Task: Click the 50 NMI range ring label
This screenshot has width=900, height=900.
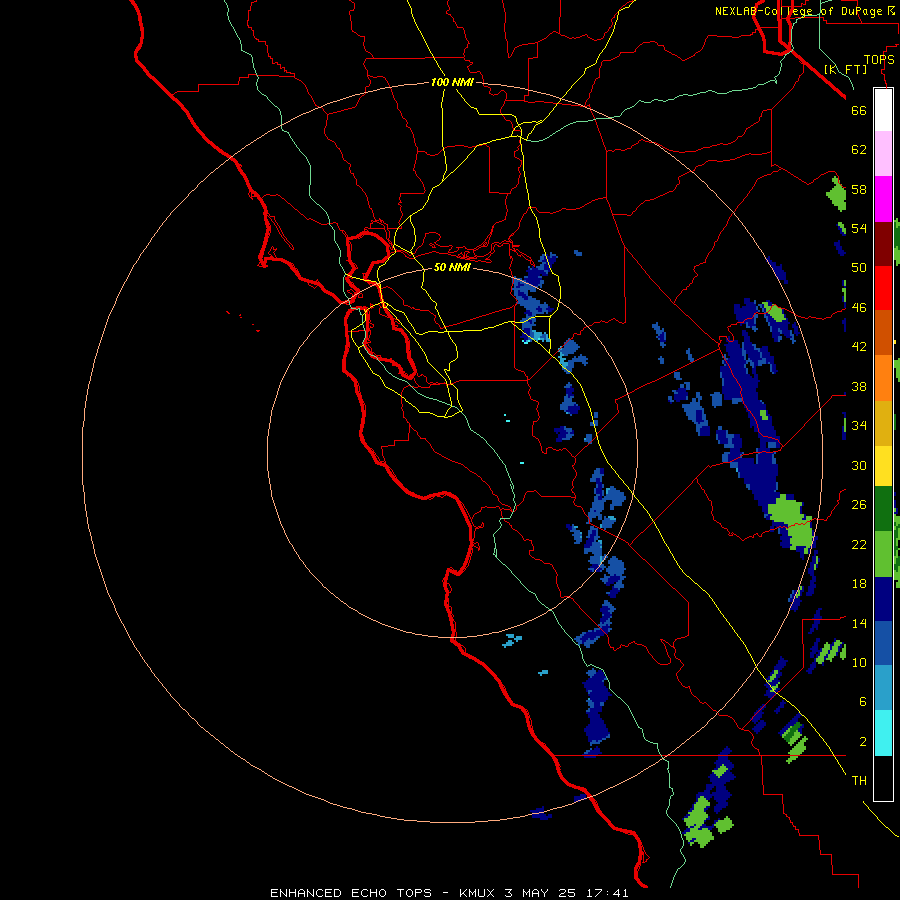Action: pyautogui.click(x=452, y=267)
